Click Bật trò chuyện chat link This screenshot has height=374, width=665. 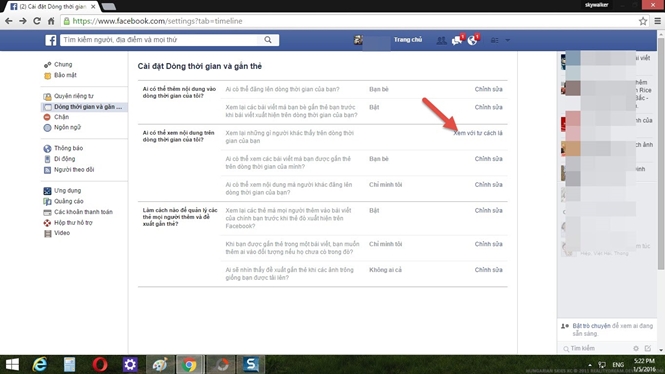[x=591, y=326]
